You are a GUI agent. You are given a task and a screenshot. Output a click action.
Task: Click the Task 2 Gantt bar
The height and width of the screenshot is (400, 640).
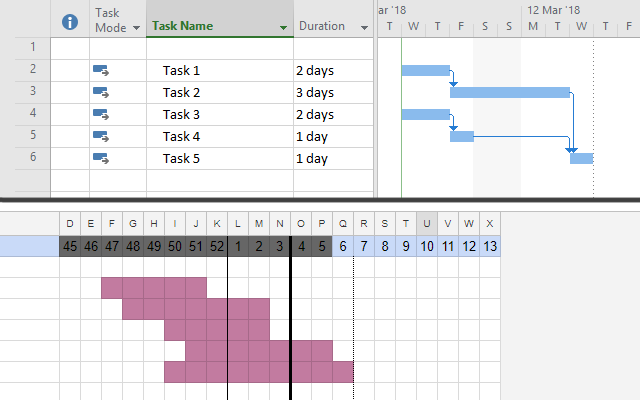pos(510,92)
